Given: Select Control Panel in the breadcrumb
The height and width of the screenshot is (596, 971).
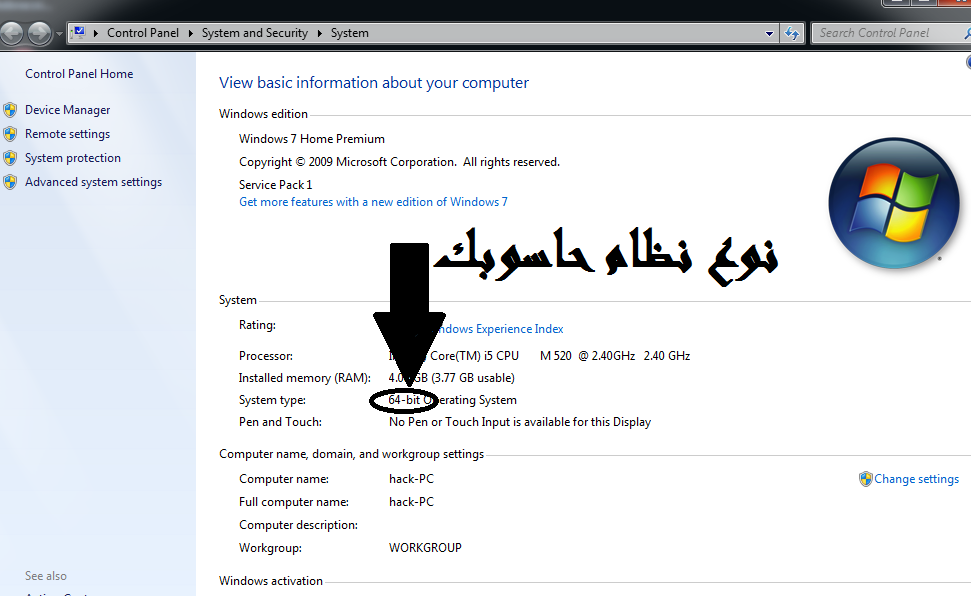Looking at the screenshot, I should pyautogui.click(x=143, y=33).
